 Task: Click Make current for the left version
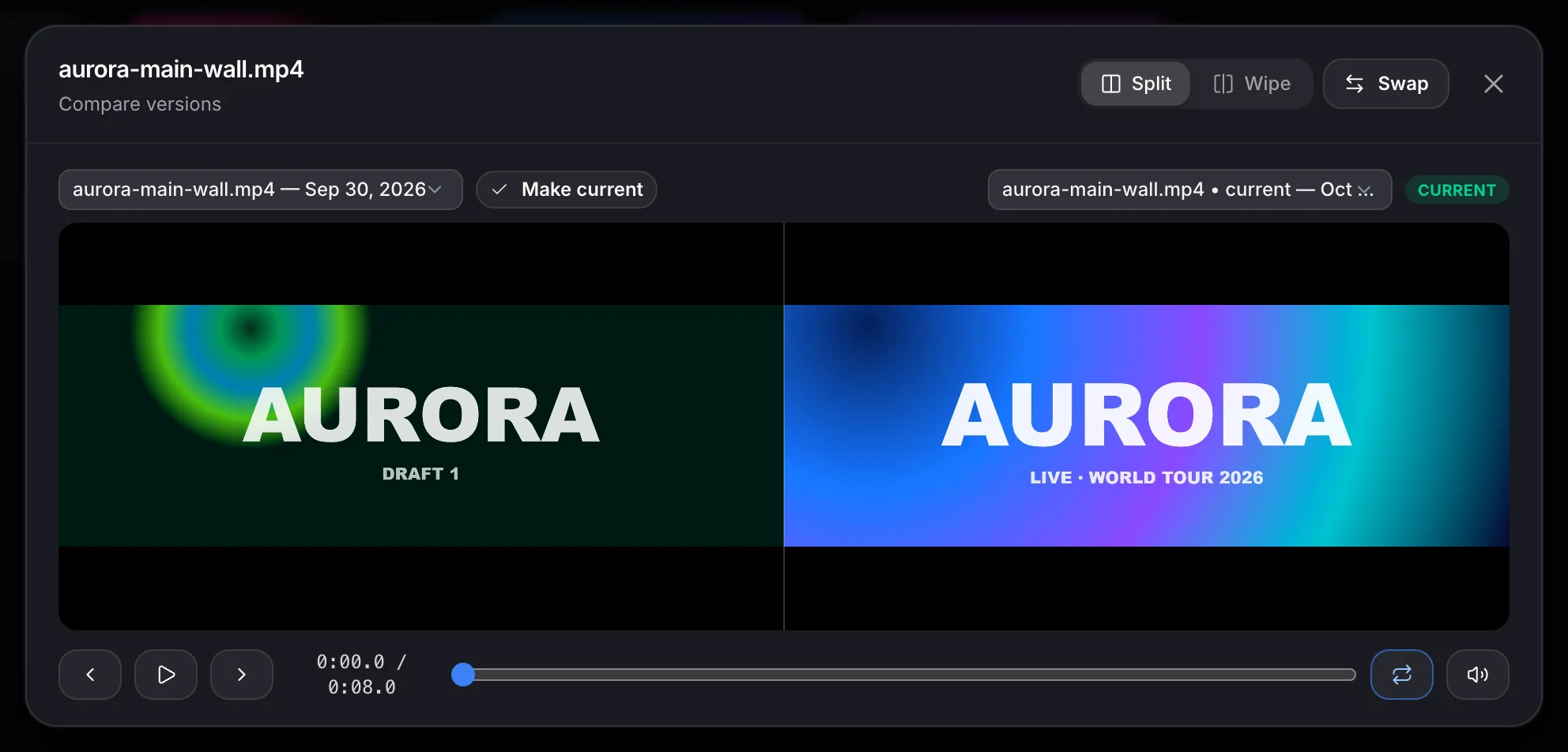[567, 190]
